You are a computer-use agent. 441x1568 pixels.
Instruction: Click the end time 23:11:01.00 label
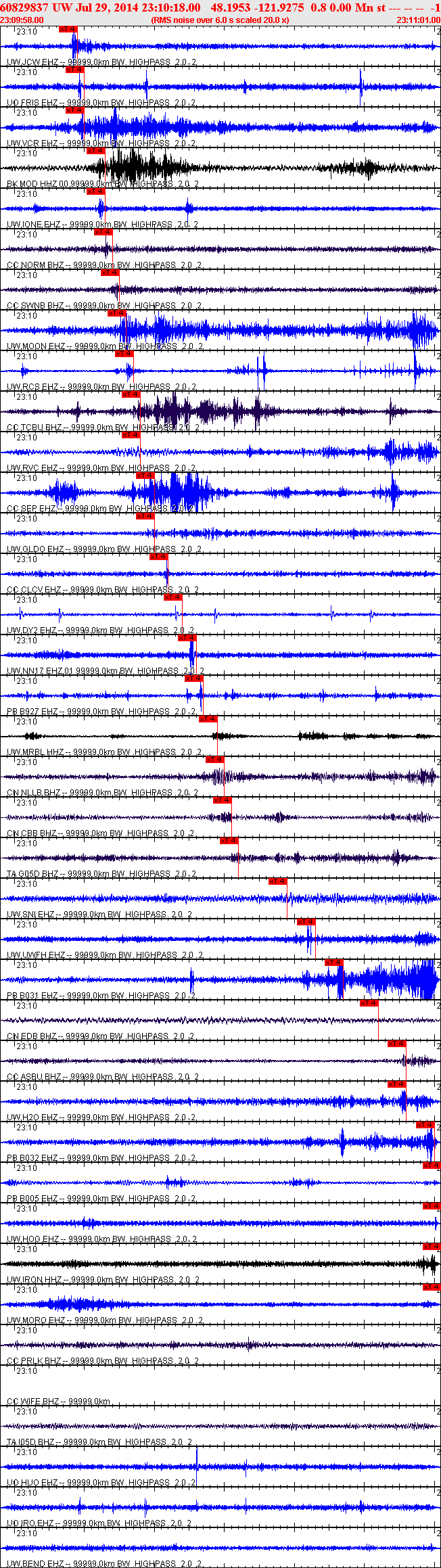coord(418,20)
